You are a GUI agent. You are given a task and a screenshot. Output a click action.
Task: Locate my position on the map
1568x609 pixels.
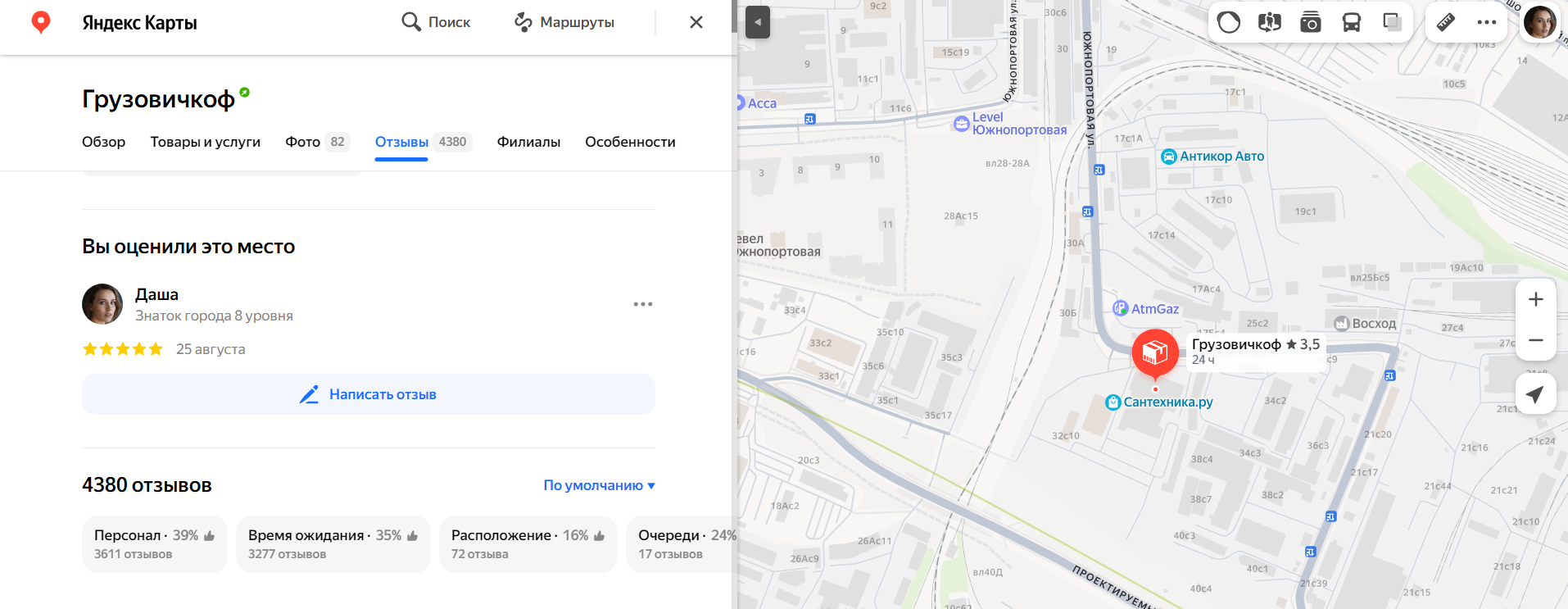coord(1536,394)
